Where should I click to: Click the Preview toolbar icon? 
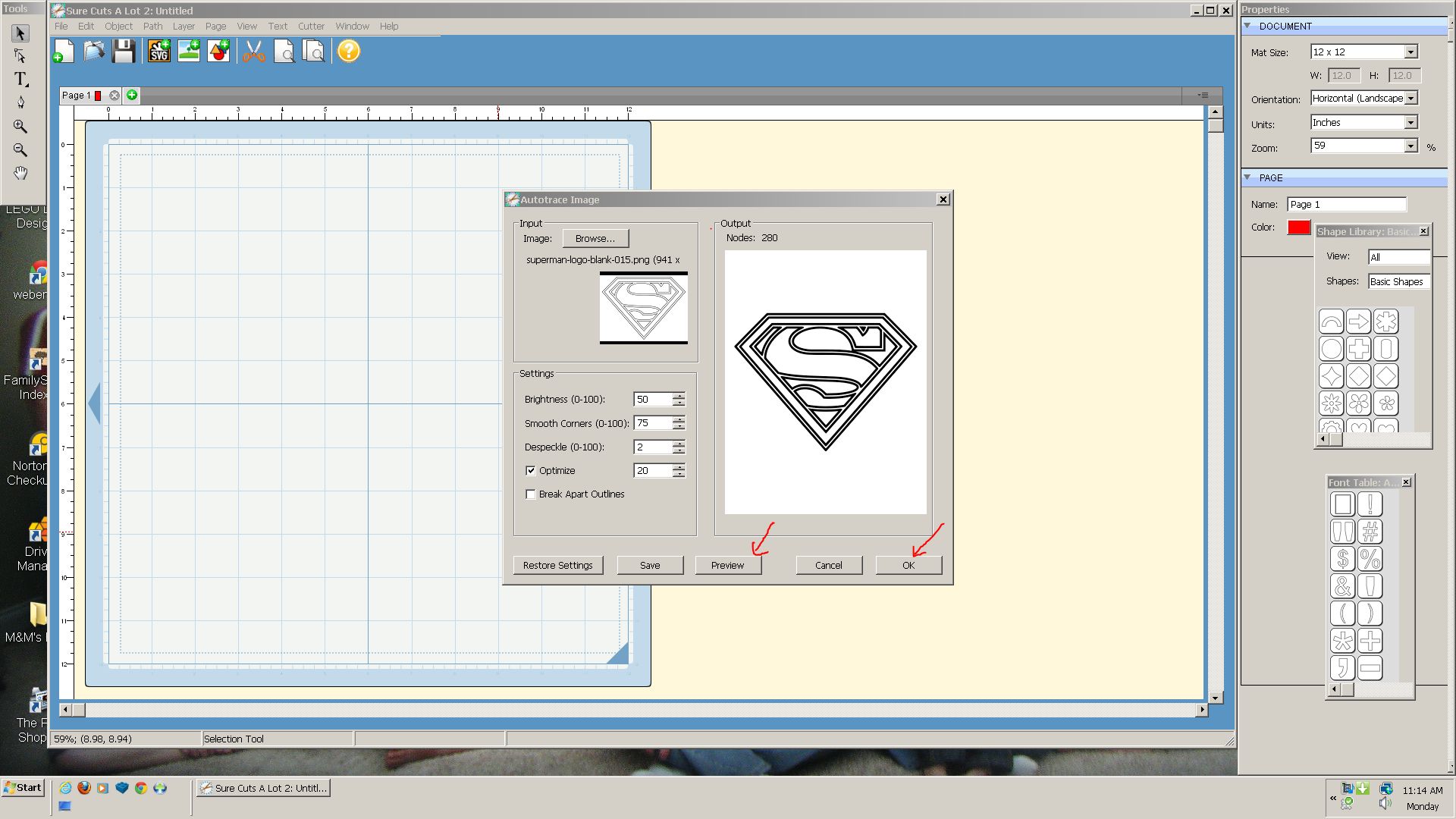(284, 52)
